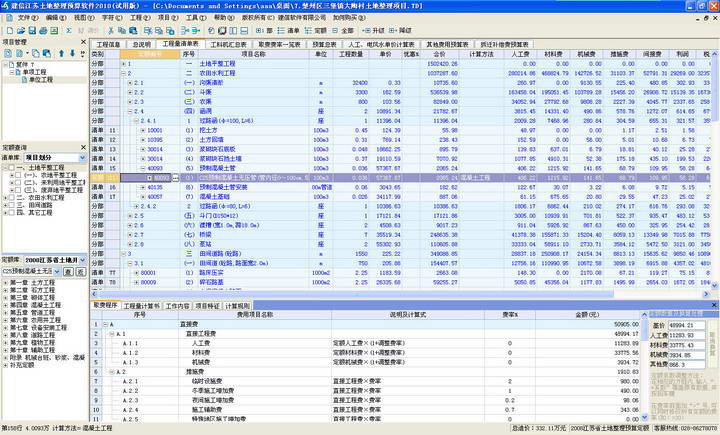This screenshot has height=435, width=720.
Task: Click the 项目名称 column header
Action: pos(253,54)
